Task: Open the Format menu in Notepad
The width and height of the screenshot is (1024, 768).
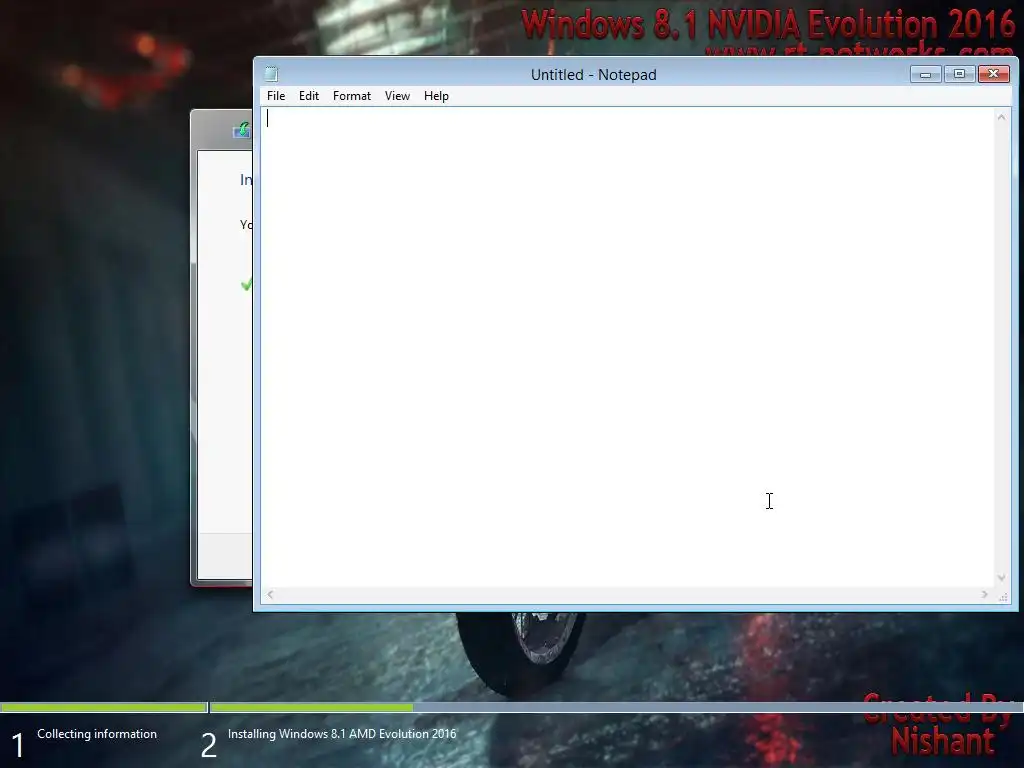Action: [x=351, y=96]
